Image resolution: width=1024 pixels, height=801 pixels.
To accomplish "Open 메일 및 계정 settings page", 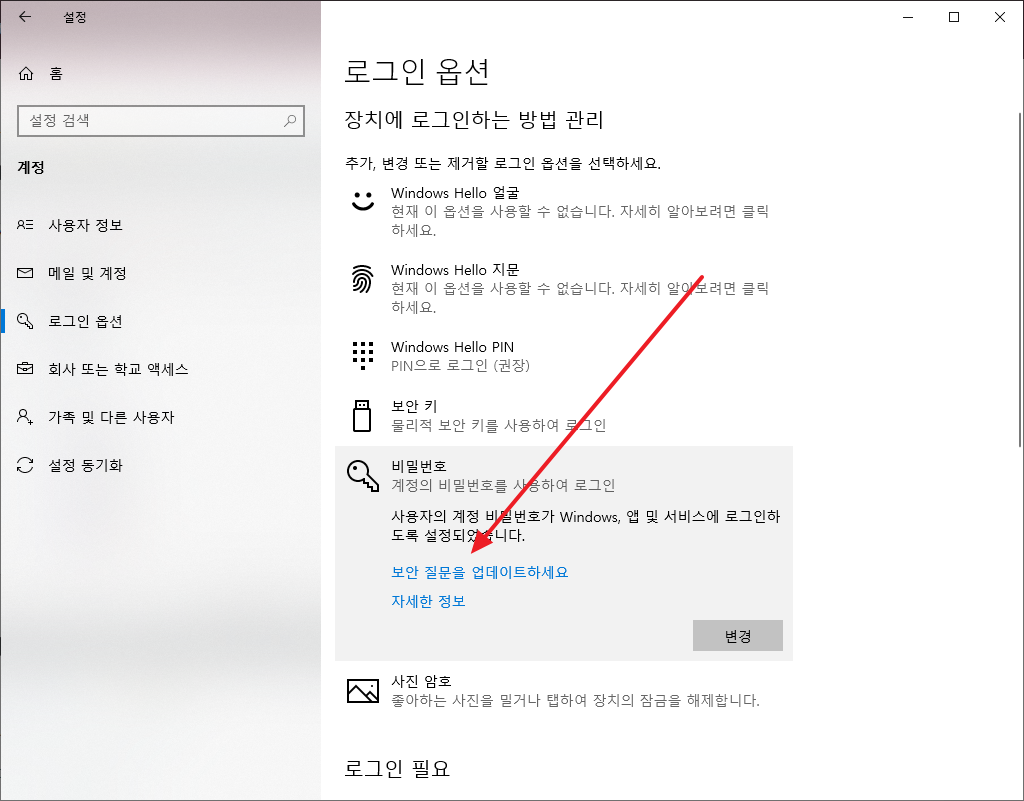I will (x=161, y=273).
